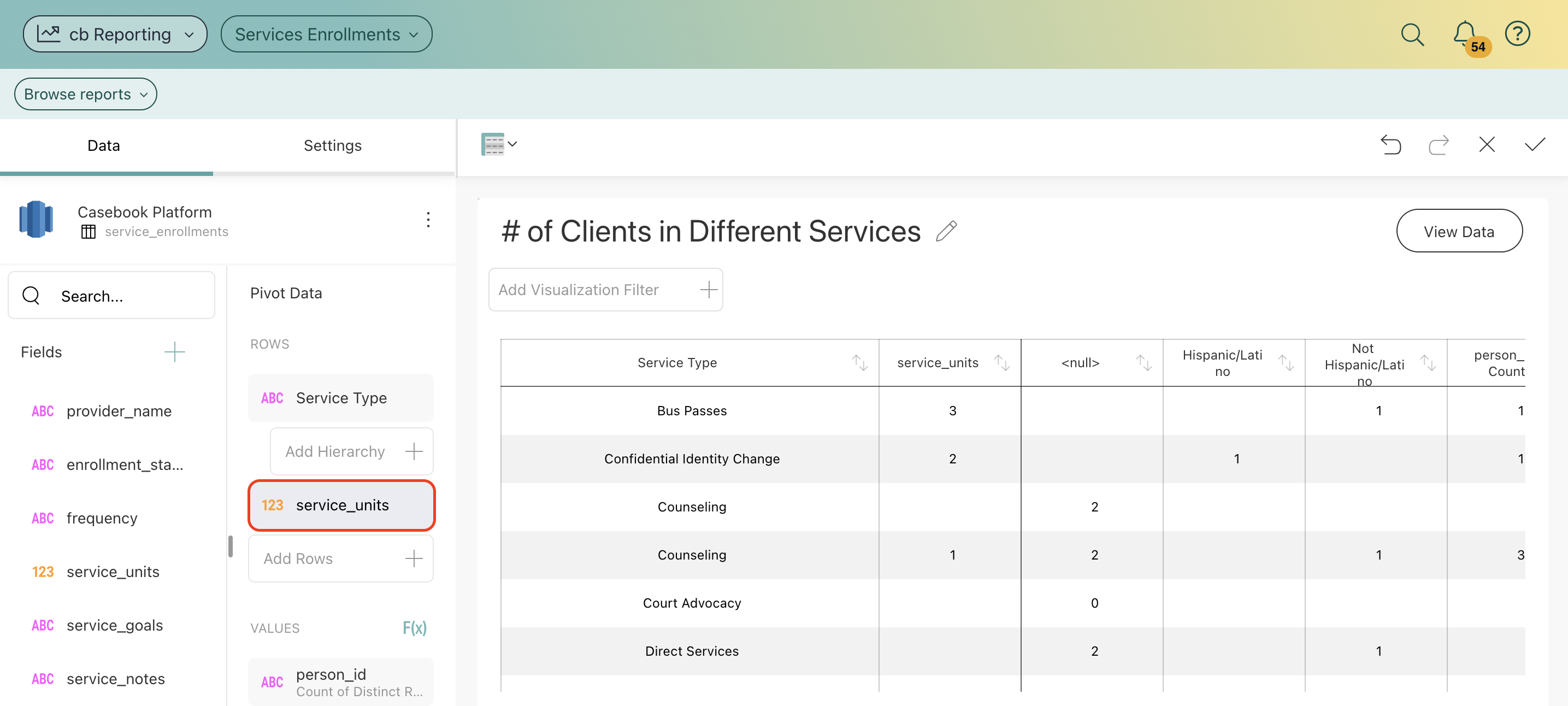1568x706 pixels.
Task: Sort by Service Type column arrows
Action: coord(859,363)
